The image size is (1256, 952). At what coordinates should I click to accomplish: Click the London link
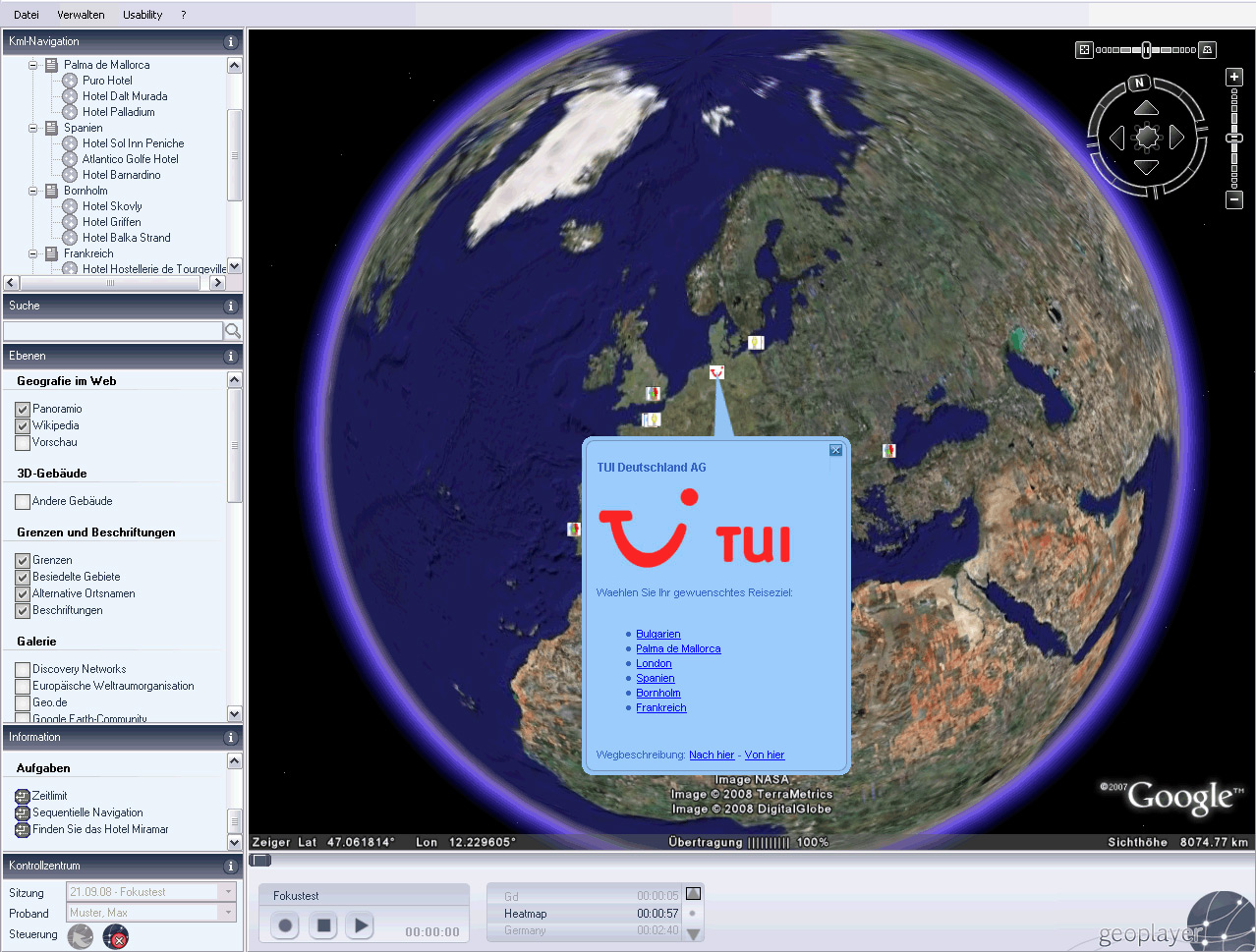[654, 664]
